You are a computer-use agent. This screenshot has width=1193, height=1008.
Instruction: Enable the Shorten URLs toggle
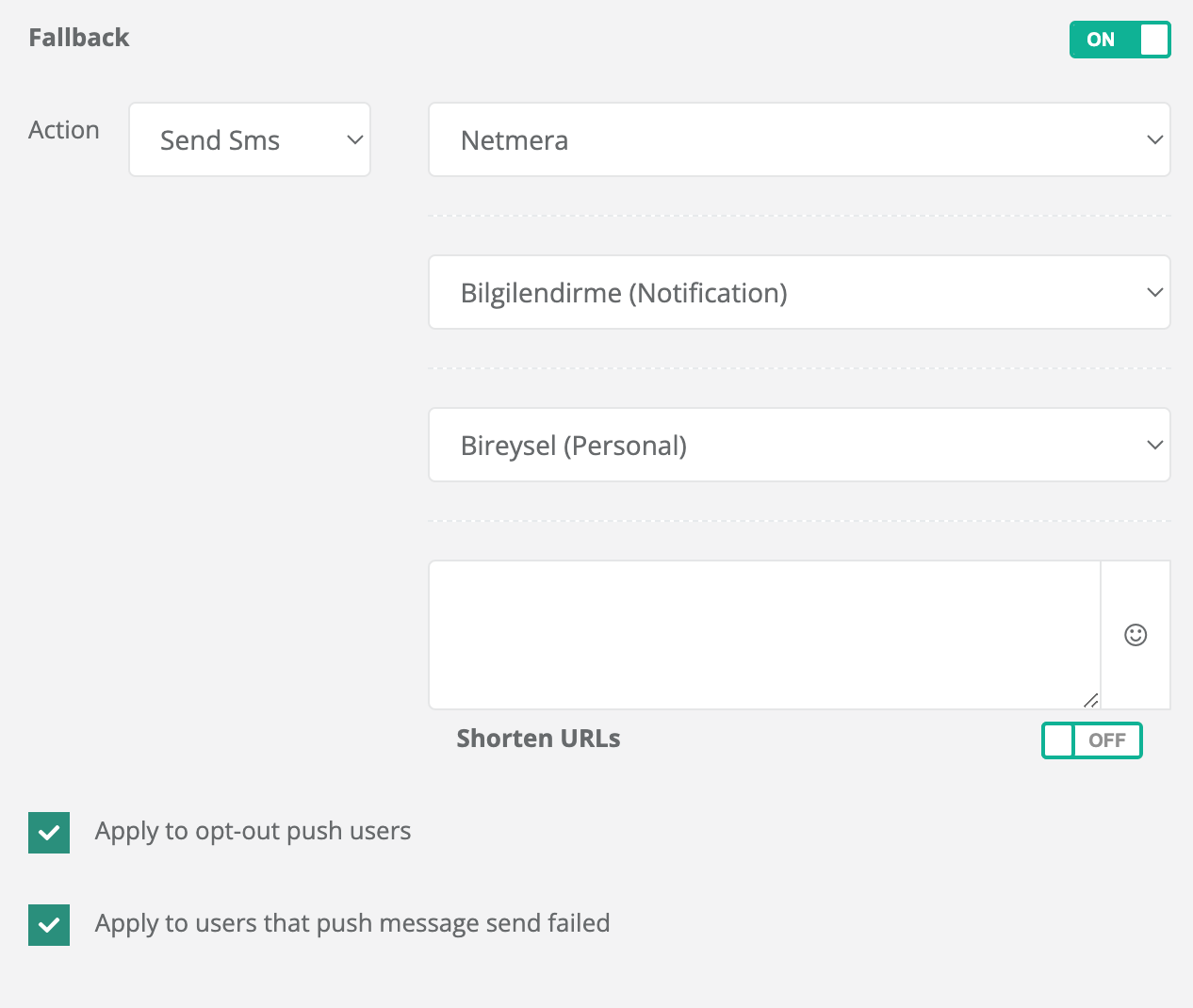(x=1091, y=740)
